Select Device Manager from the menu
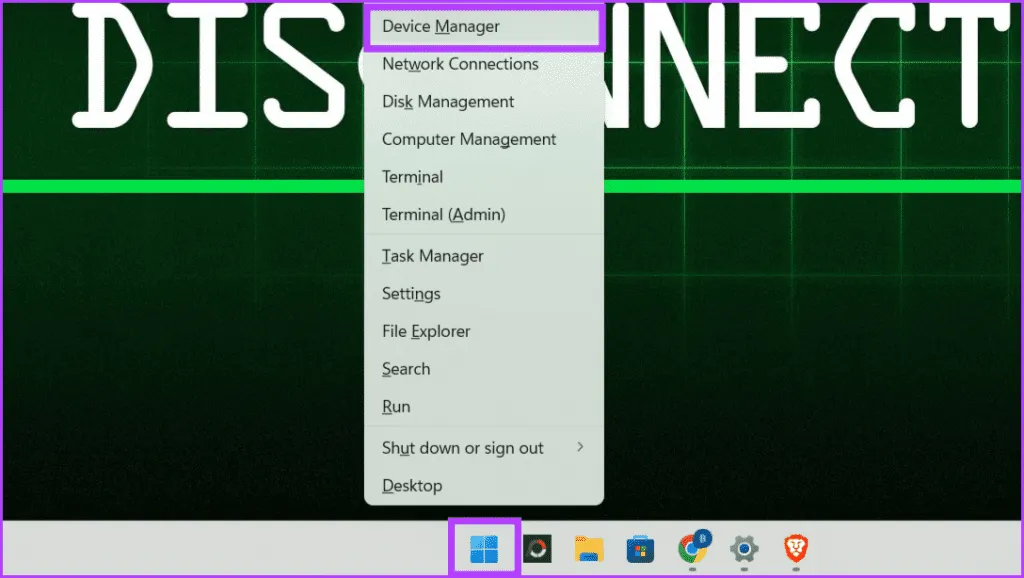Image resolution: width=1024 pixels, height=578 pixels. click(x=441, y=26)
